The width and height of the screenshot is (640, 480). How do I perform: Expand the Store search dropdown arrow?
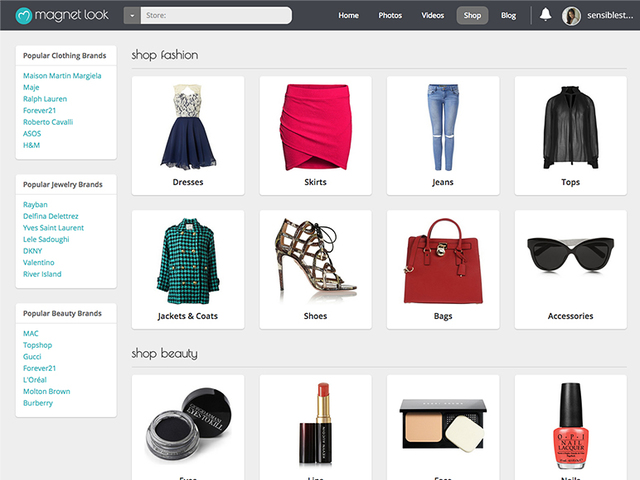132,16
